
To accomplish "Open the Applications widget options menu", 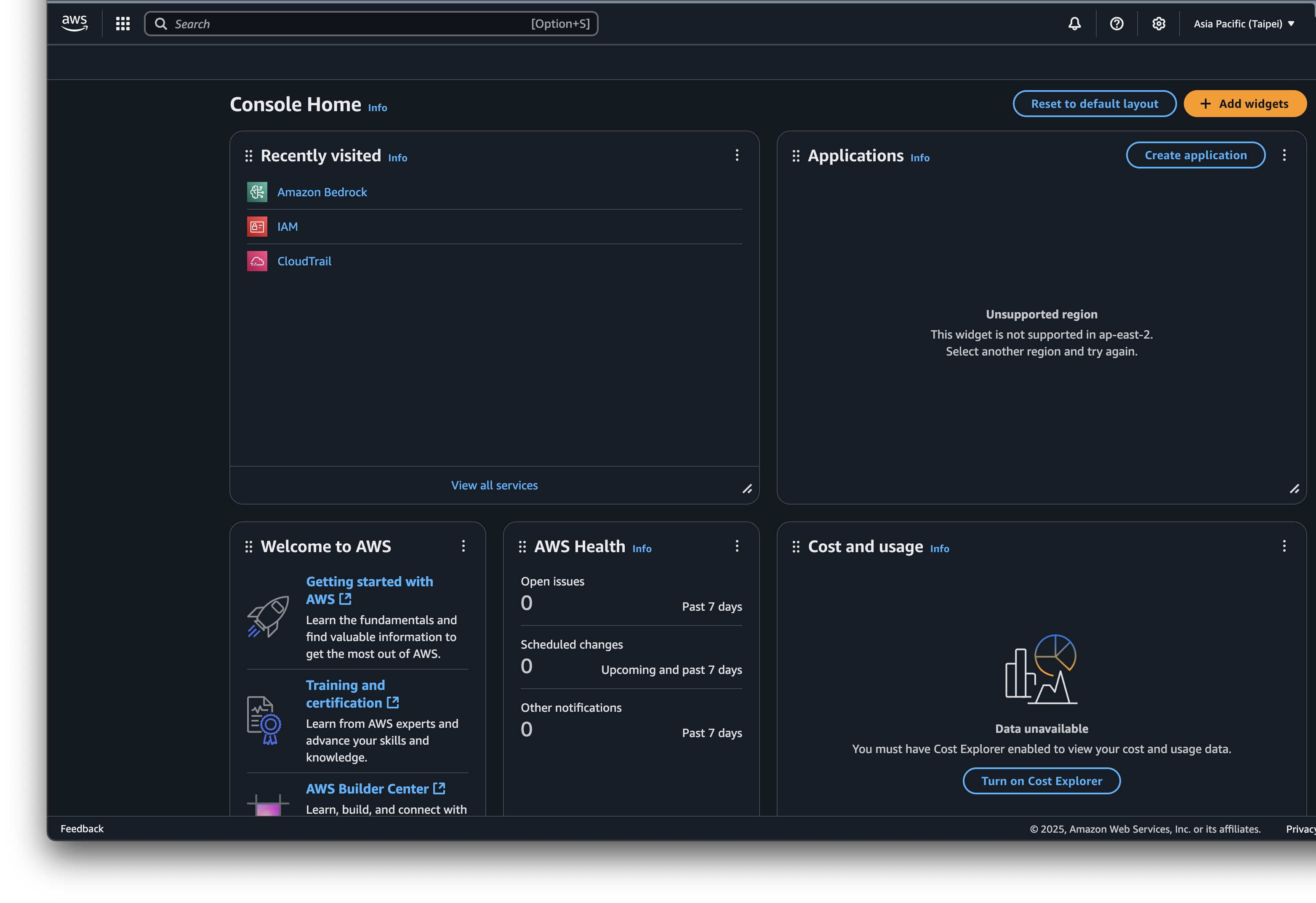I will [1284, 155].
